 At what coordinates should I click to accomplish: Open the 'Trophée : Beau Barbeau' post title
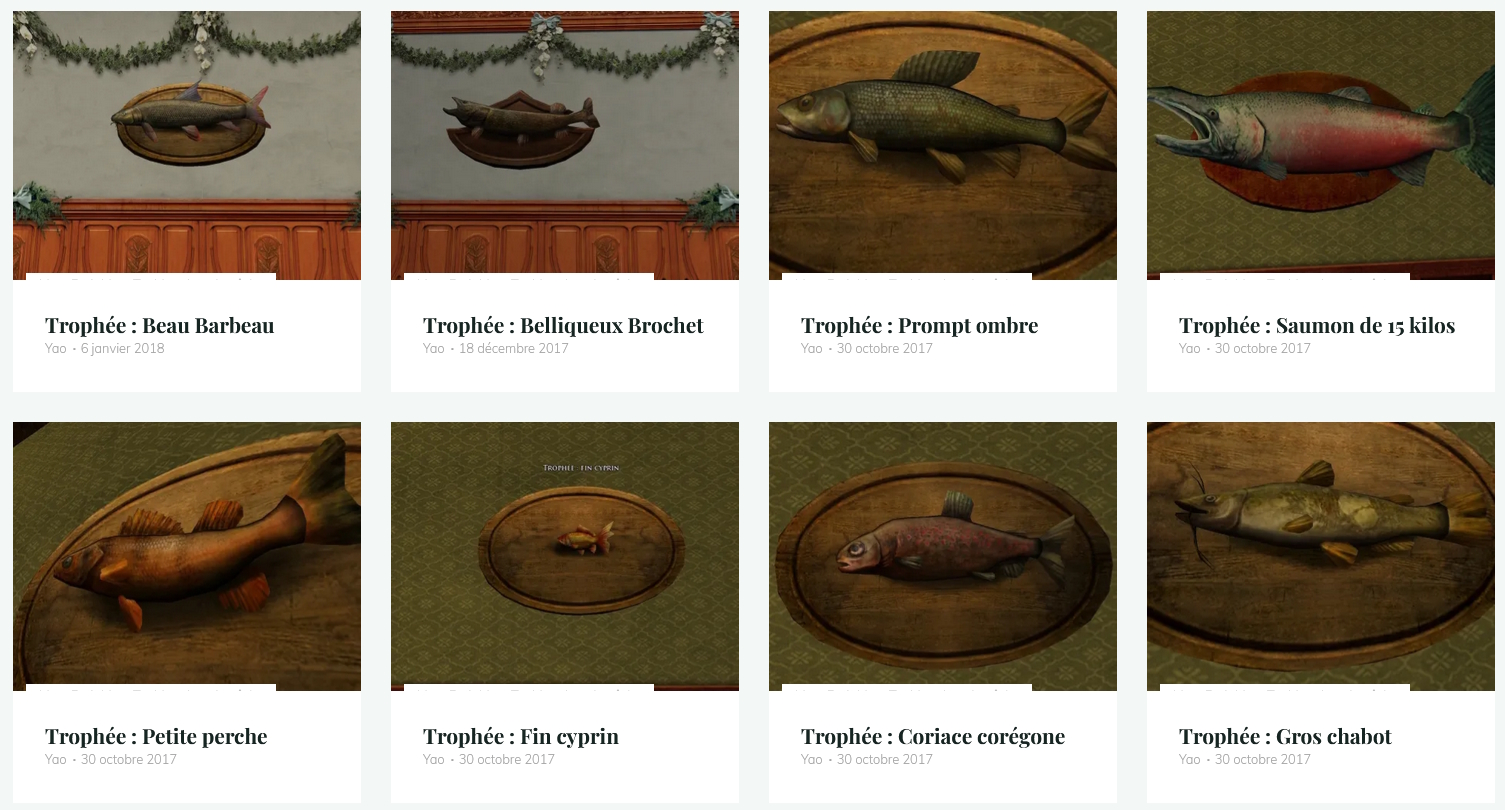click(160, 326)
